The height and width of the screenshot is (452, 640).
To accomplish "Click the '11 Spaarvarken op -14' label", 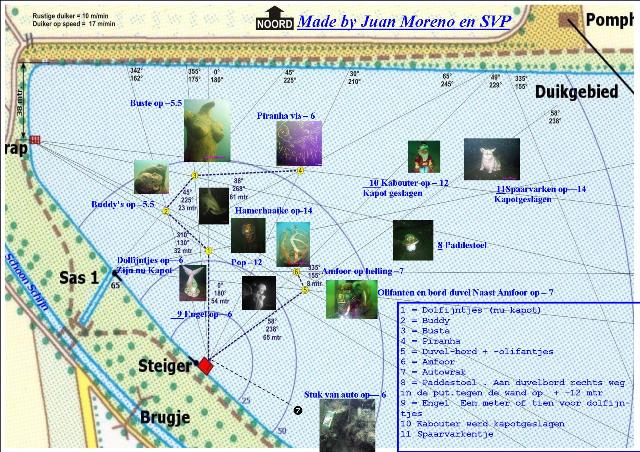I will [x=540, y=188].
